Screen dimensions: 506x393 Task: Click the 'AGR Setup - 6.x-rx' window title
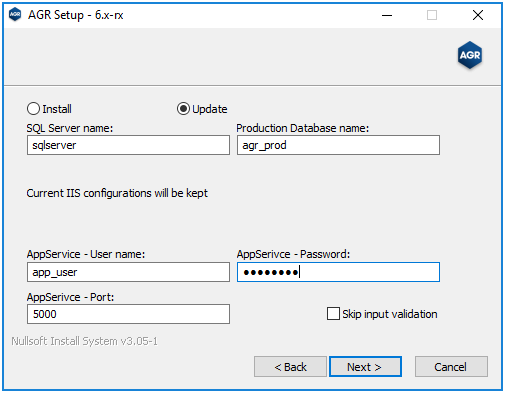coord(76,15)
